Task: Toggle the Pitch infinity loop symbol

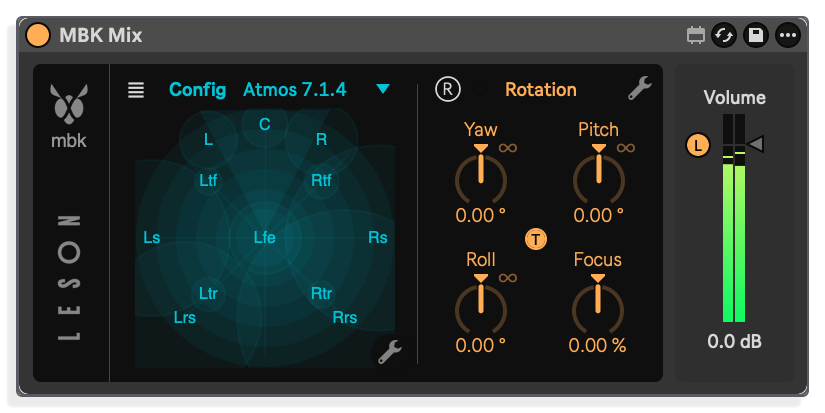Action: click(x=626, y=148)
